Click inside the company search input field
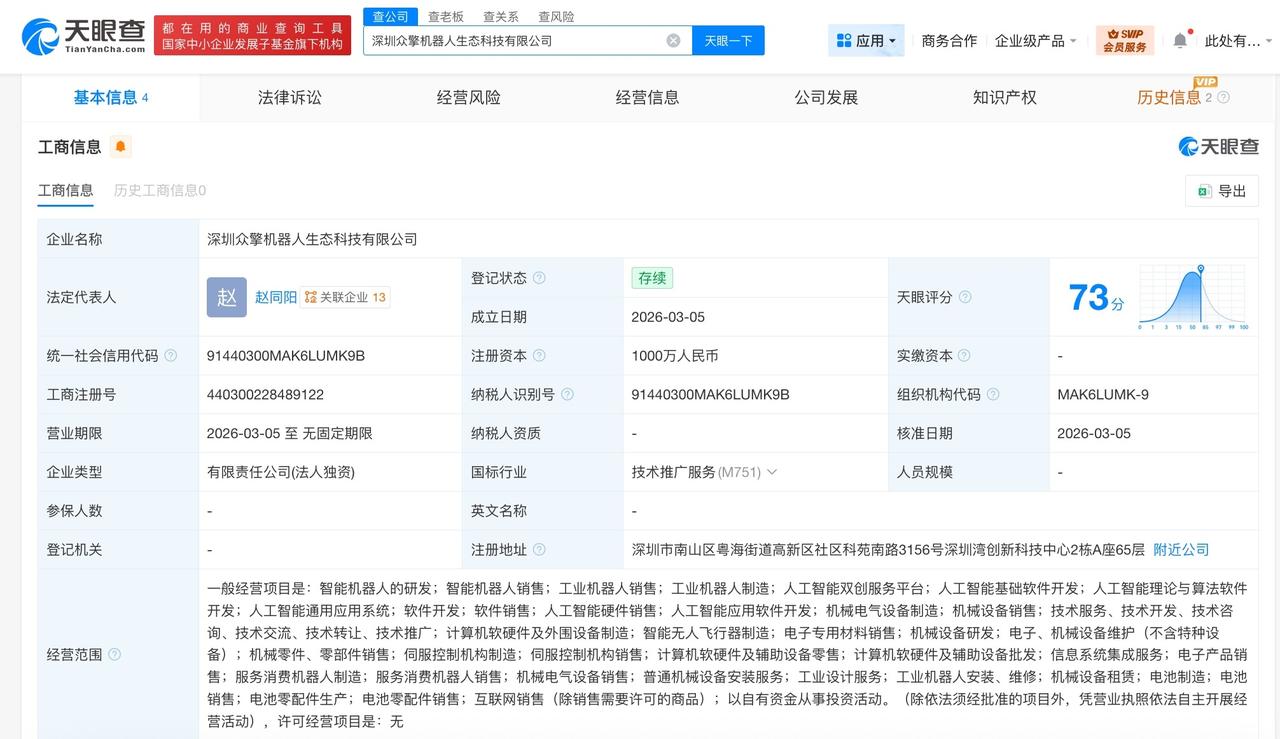Image resolution: width=1280 pixels, height=739 pixels. tap(520, 40)
